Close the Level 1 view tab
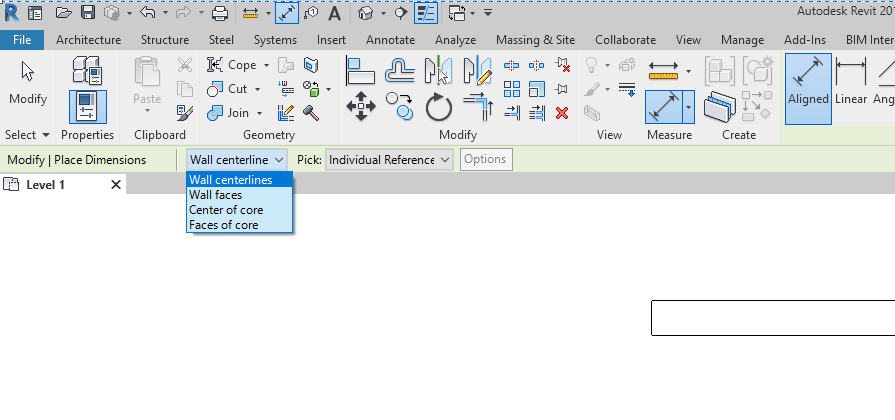The image size is (895, 420). click(115, 184)
